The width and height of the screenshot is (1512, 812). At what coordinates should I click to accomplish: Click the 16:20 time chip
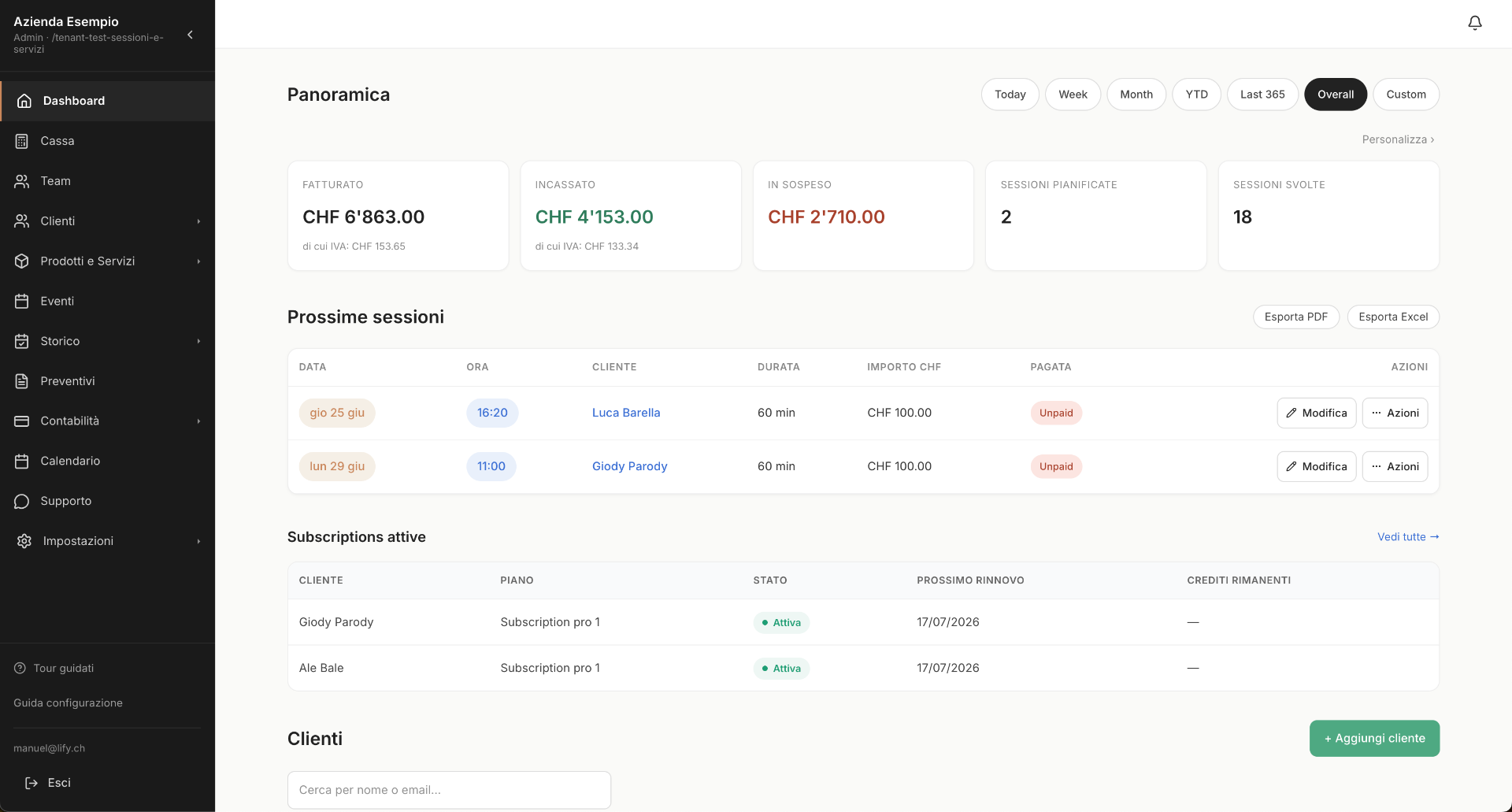[492, 413]
